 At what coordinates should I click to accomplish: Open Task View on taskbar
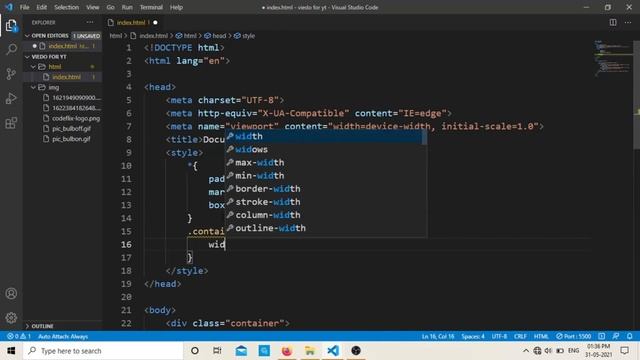pos(217,351)
